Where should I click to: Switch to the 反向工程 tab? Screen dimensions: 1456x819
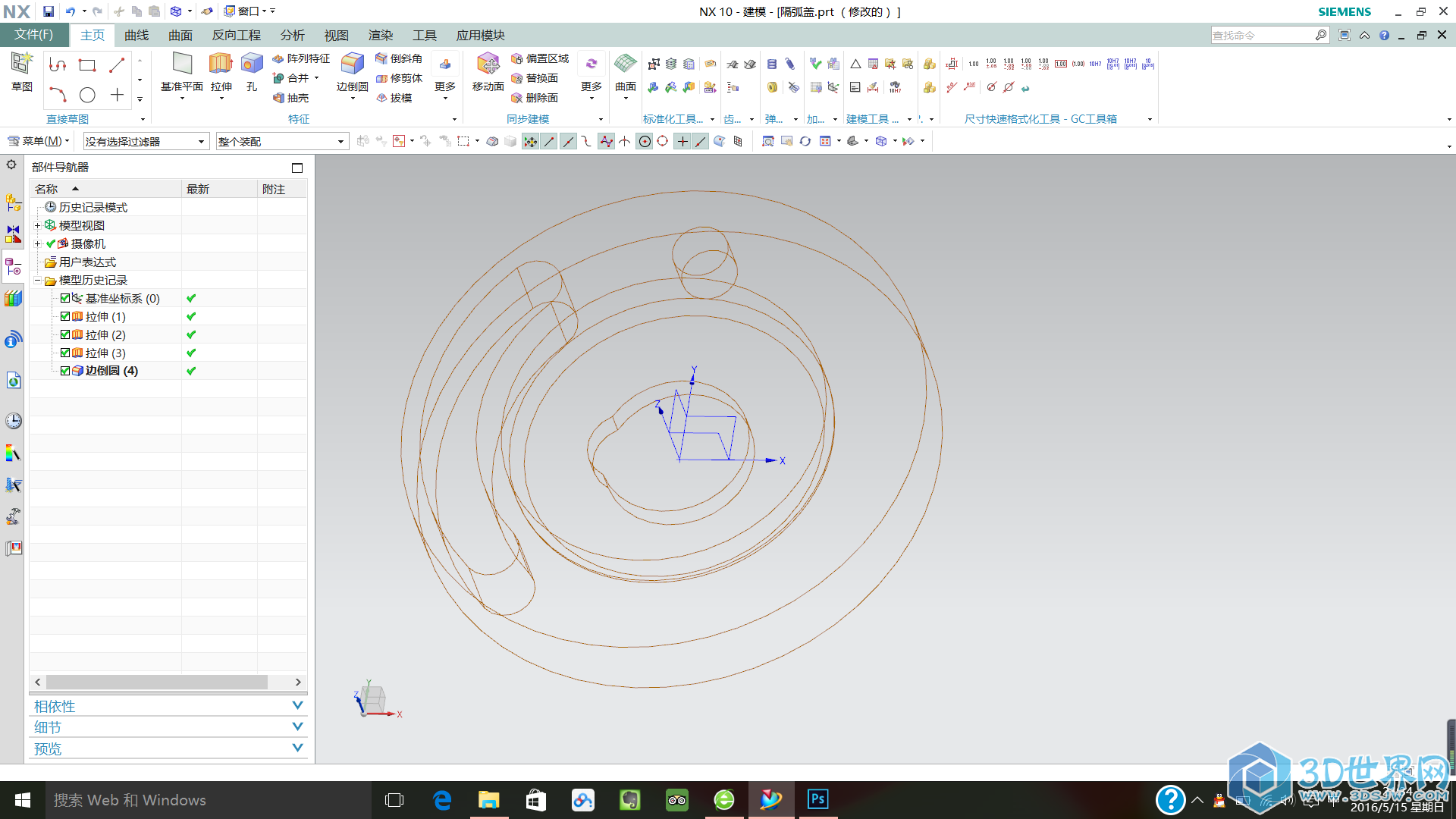coord(236,35)
